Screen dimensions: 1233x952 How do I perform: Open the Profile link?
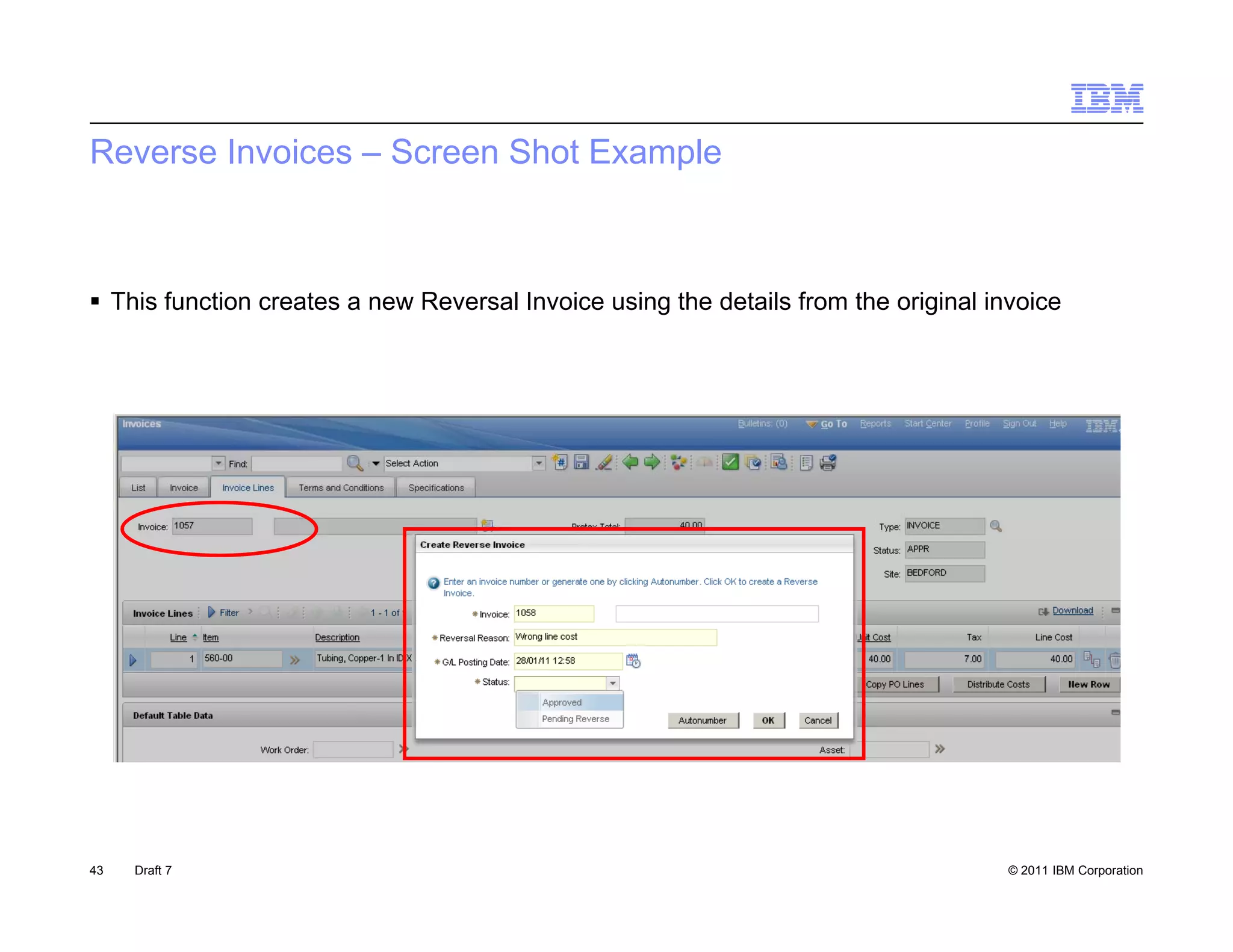pyautogui.click(x=977, y=423)
